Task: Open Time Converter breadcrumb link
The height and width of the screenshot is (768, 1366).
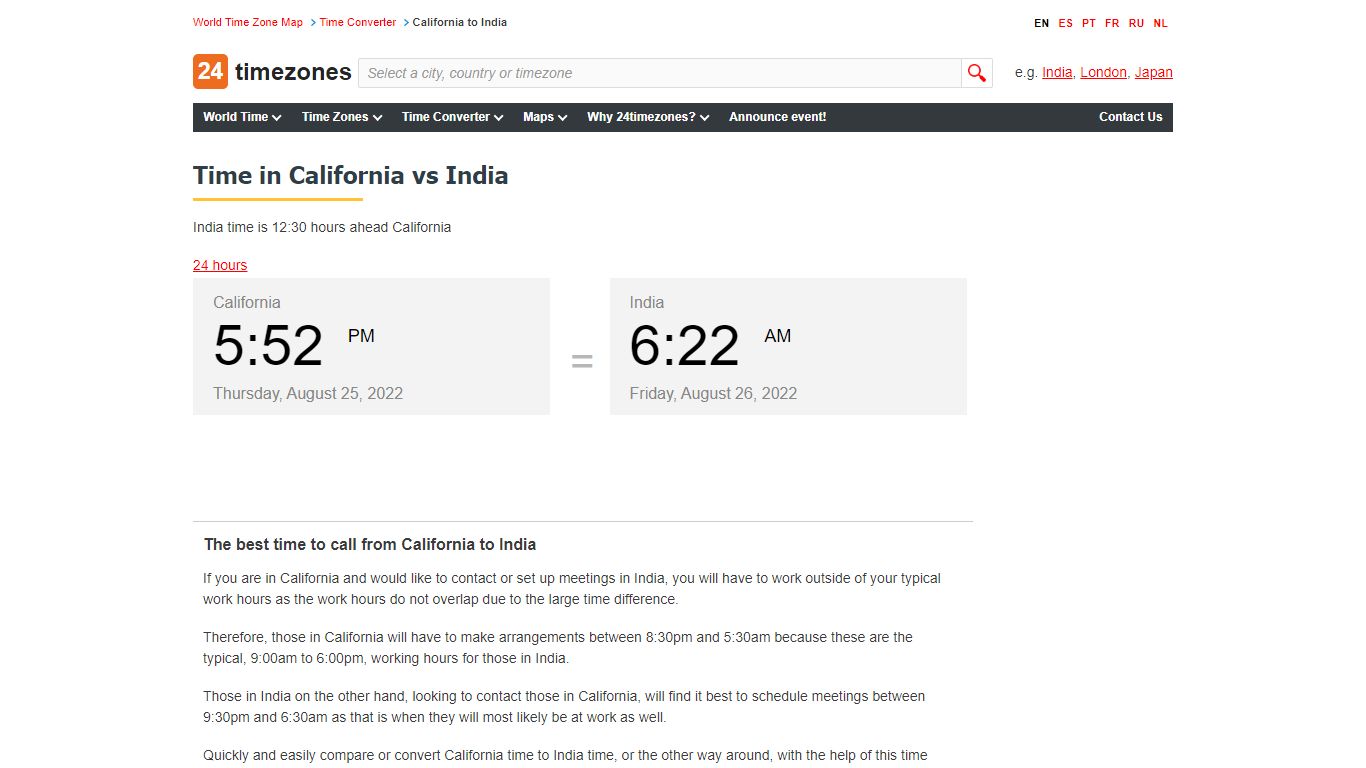Action: (x=358, y=22)
